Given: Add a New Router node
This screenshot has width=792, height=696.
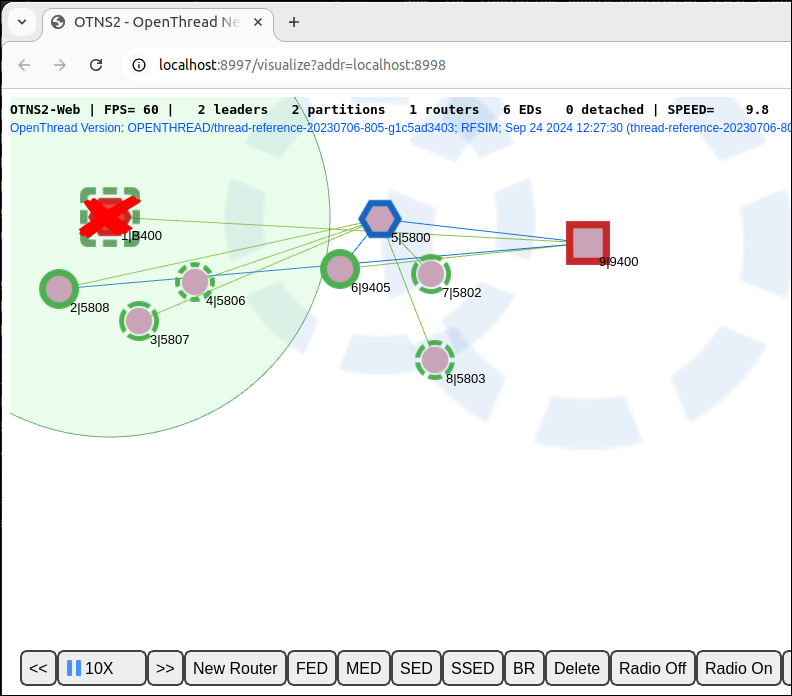Looking at the screenshot, I should click(235, 668).
